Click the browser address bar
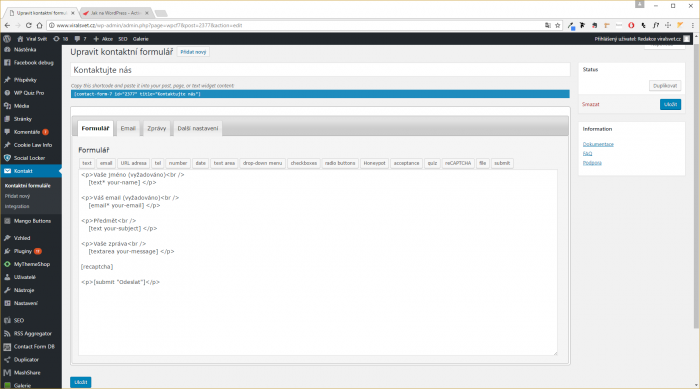This screenshot has height=389, width=700. [295, 25]
